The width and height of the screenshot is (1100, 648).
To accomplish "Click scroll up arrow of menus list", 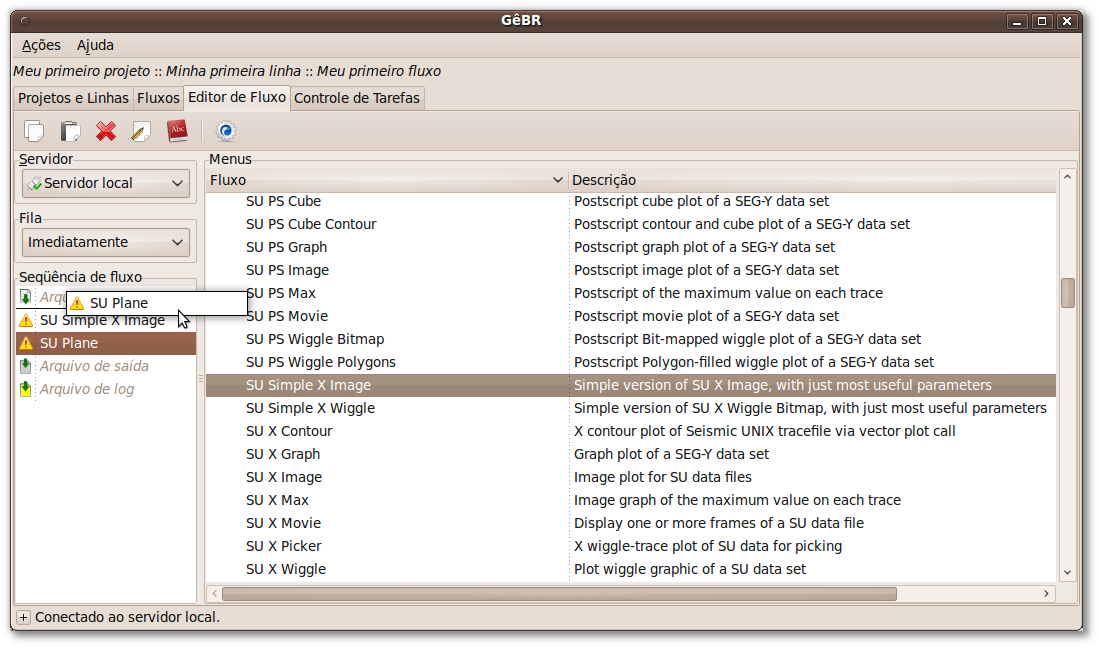I will (x=1068, y=177).
